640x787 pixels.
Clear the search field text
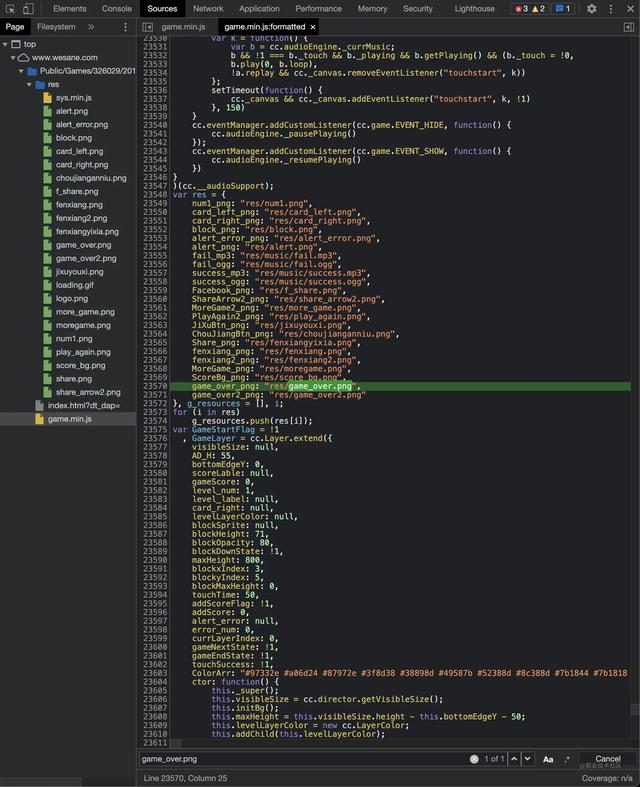474,759
